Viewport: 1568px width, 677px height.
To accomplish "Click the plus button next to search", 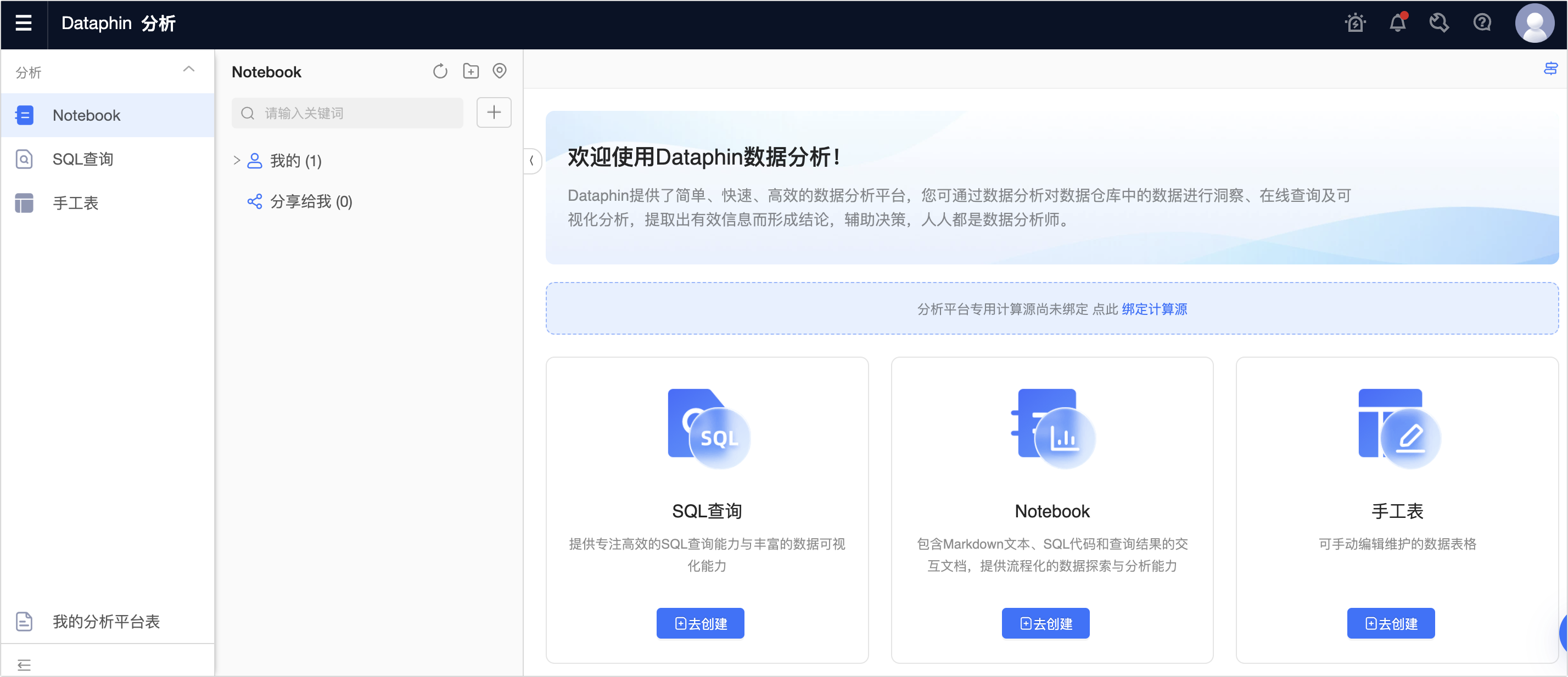I will point(494,112).
